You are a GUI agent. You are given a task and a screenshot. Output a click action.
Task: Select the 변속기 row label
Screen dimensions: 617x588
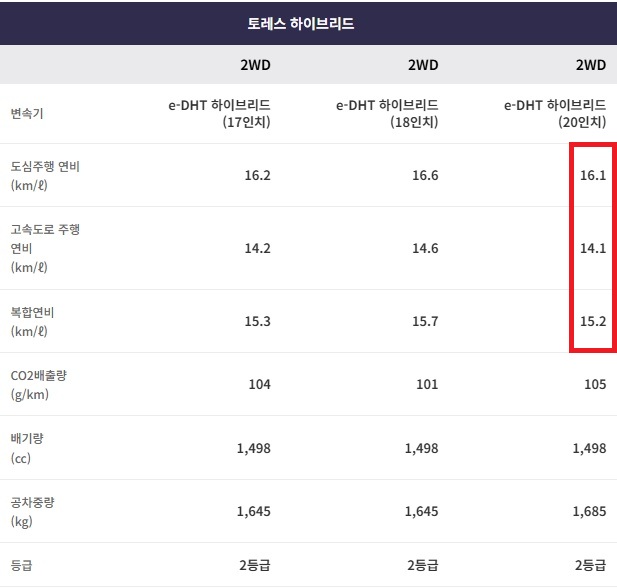pos(26,113)
